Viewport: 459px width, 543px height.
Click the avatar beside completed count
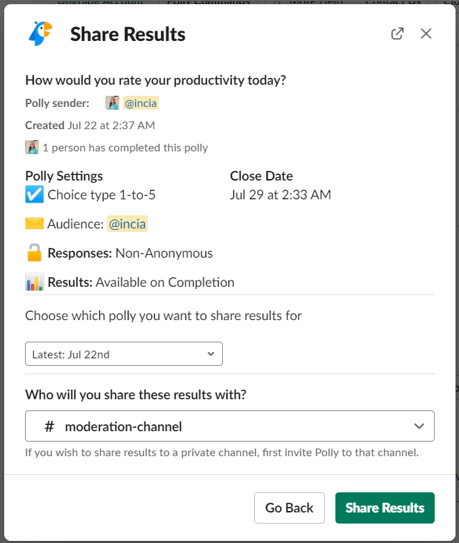click(32, 148)
